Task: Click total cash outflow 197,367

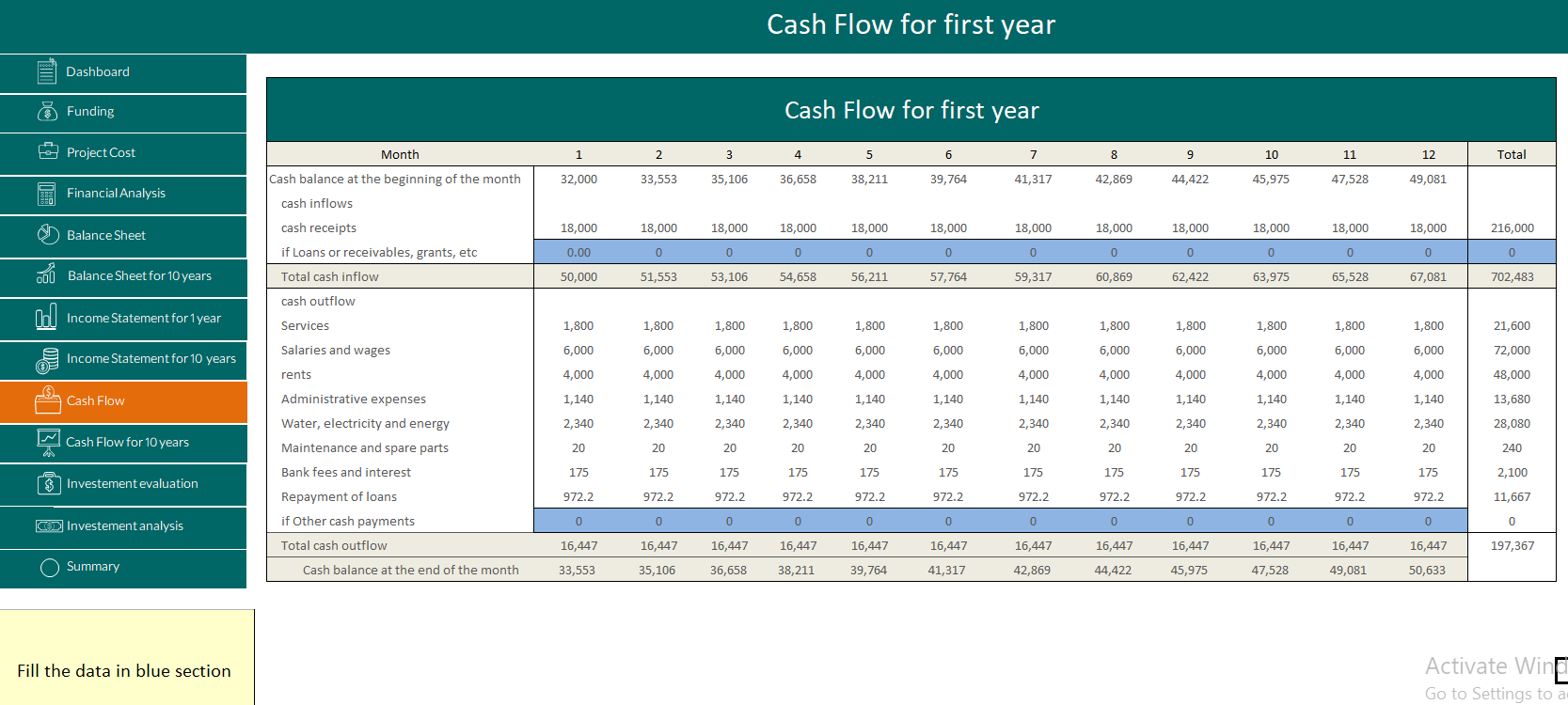Action: [x=1512, y=545]
